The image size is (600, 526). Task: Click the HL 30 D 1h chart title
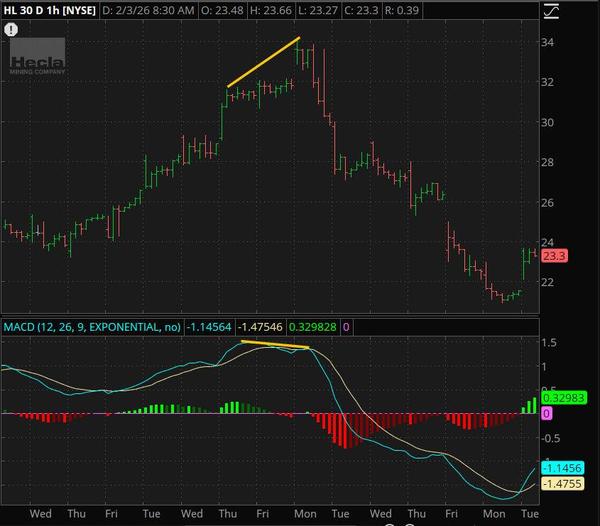pyautogui.click(x=48, y=9)
